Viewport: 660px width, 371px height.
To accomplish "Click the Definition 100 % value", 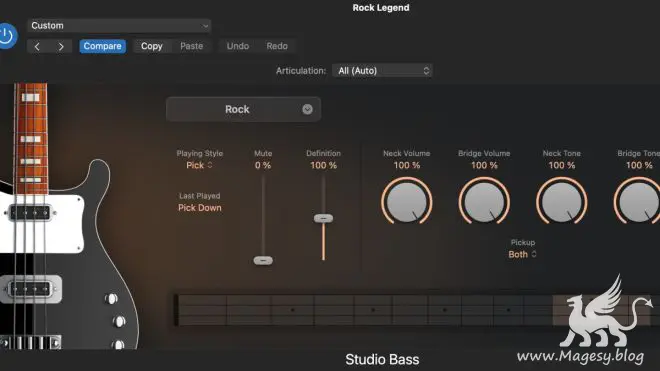I will [x=323, y=165].
